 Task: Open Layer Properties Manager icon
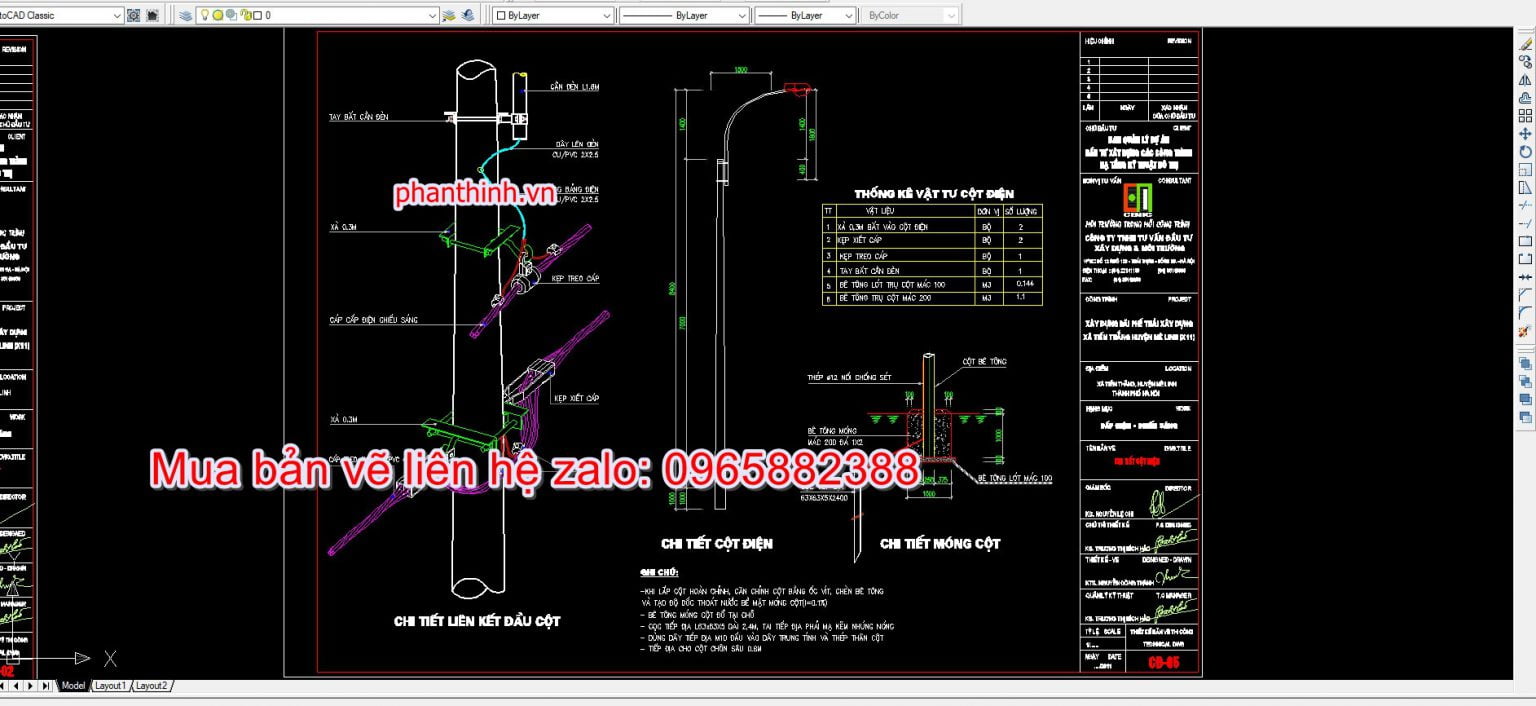pos(185,16)
